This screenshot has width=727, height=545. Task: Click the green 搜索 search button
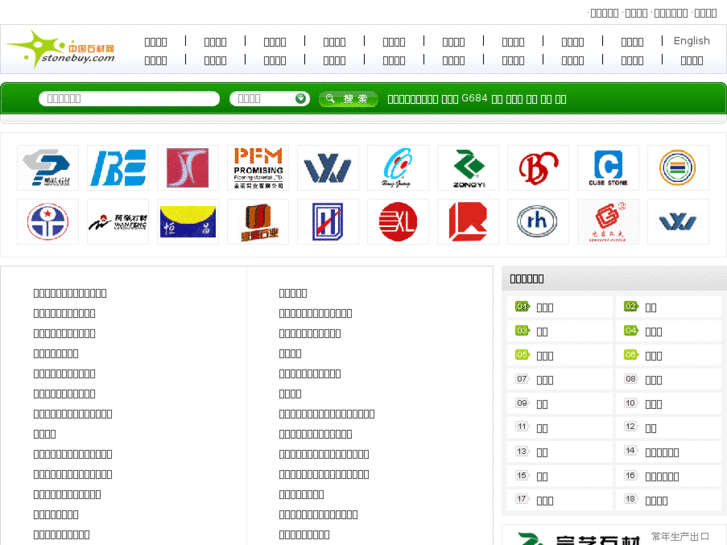(x=348, y=99)
